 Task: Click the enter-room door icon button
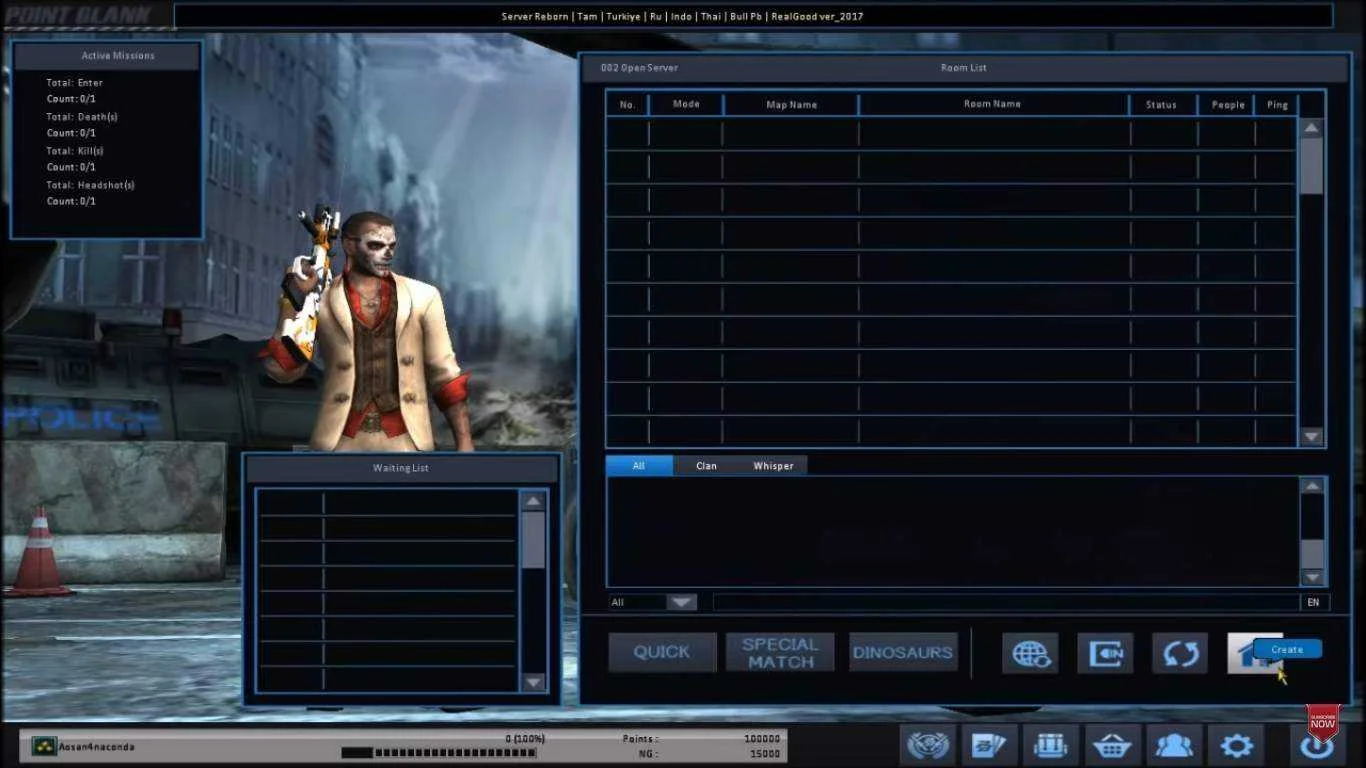click(1105, 653)
